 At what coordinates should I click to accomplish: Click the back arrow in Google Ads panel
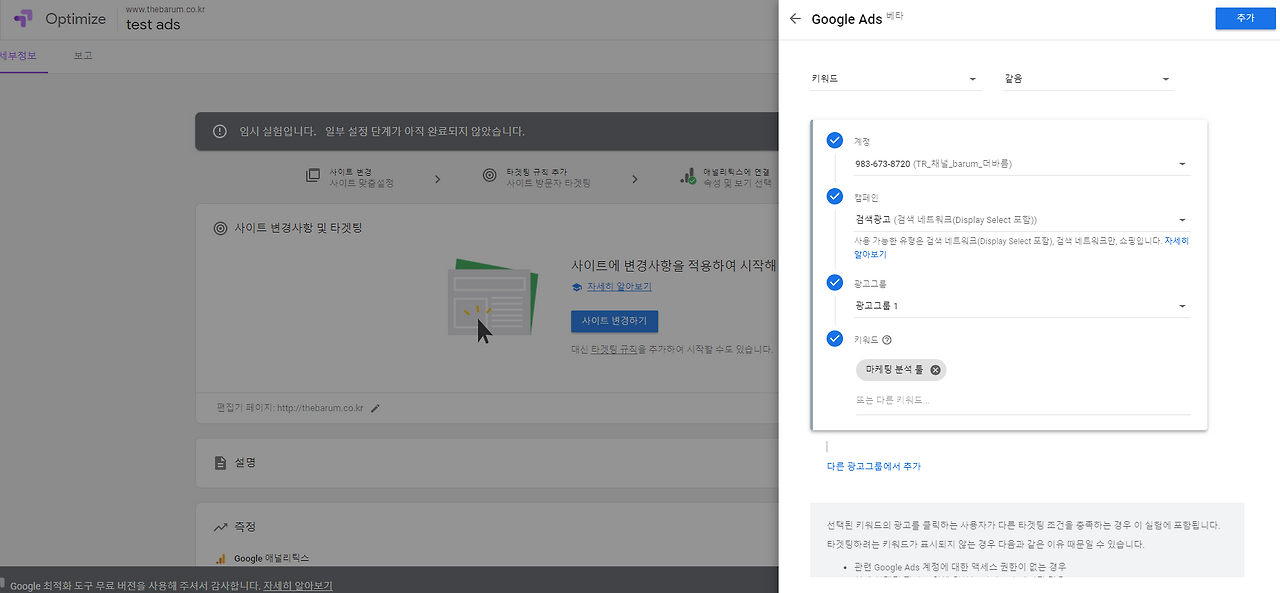tap(795, 18)
